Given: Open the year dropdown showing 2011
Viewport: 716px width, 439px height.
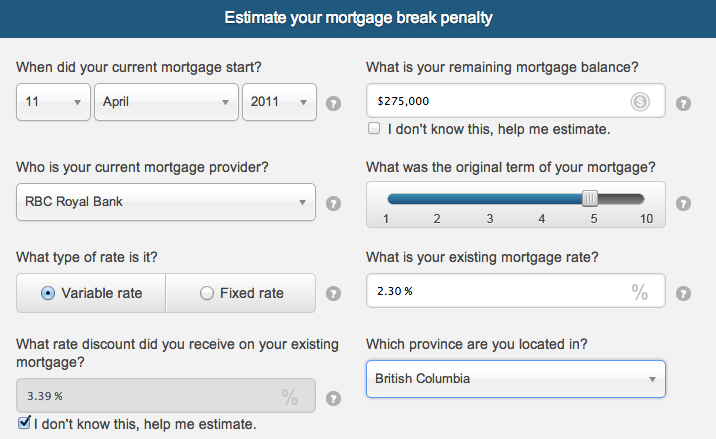Looking at the screenshot, I should [x=279, y=102].
